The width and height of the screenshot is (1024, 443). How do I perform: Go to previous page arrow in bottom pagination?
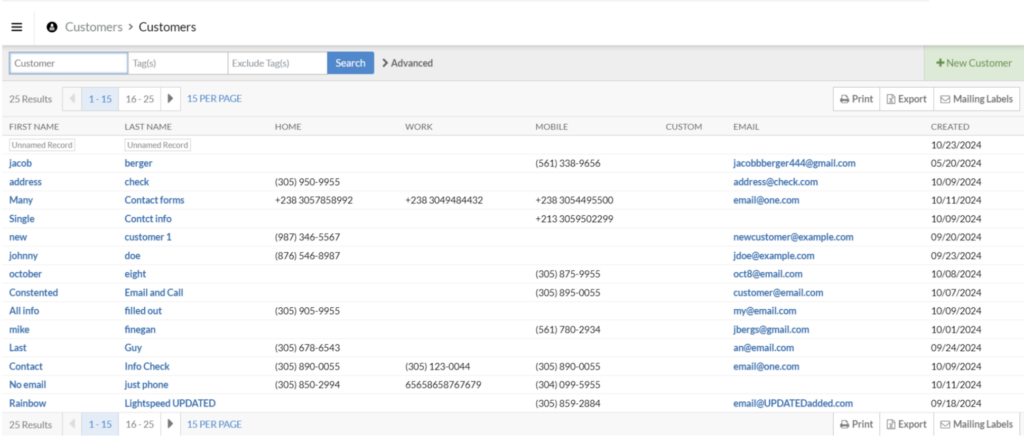[72, 424]
